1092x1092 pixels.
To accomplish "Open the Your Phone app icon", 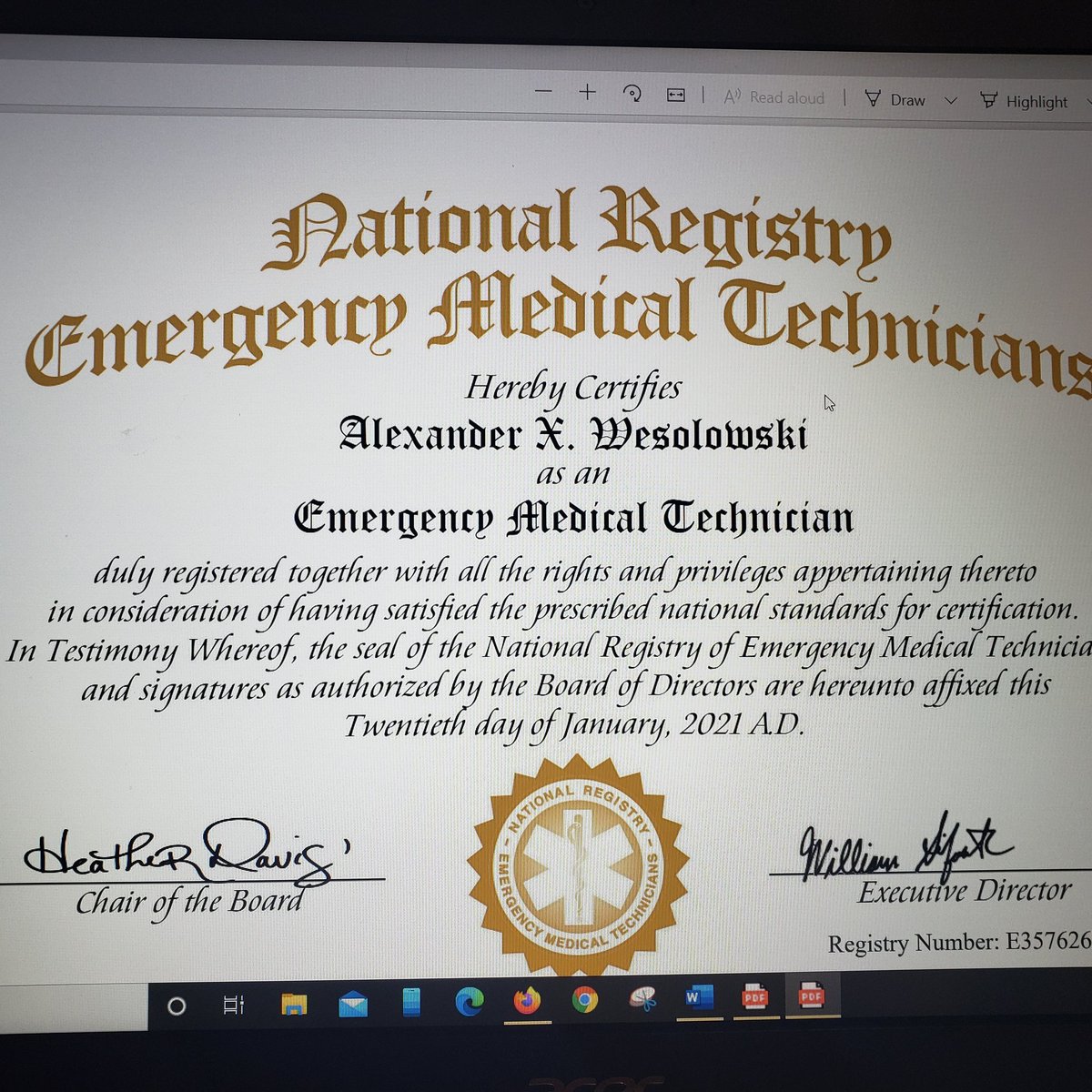I will click(410, 1003).
